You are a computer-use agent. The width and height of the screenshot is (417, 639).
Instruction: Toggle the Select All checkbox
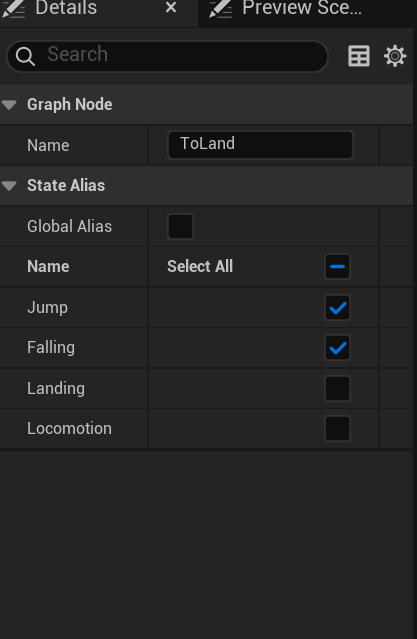point(337,267)
